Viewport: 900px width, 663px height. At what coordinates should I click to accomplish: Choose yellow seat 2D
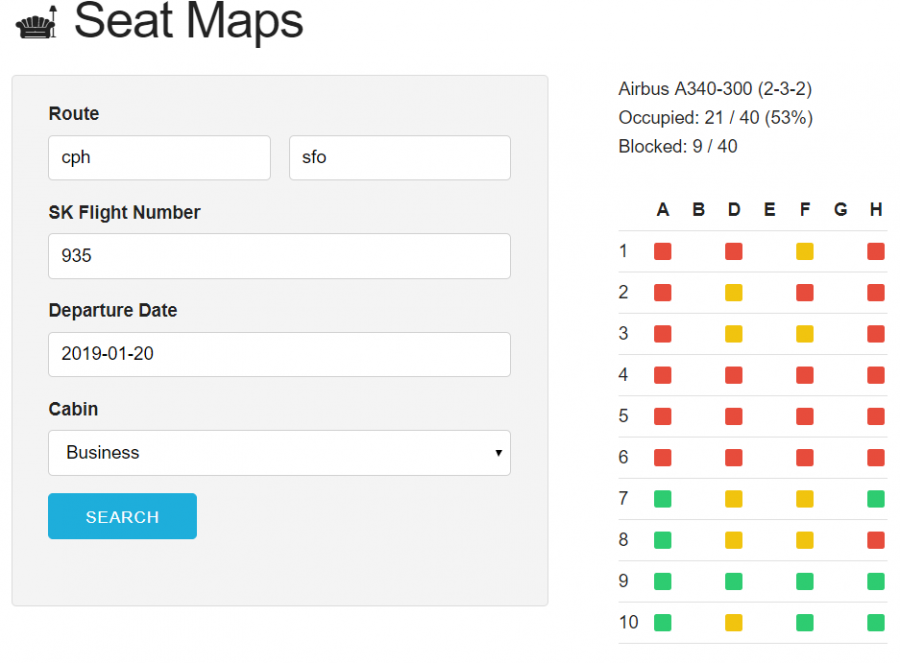coord(734,293)
